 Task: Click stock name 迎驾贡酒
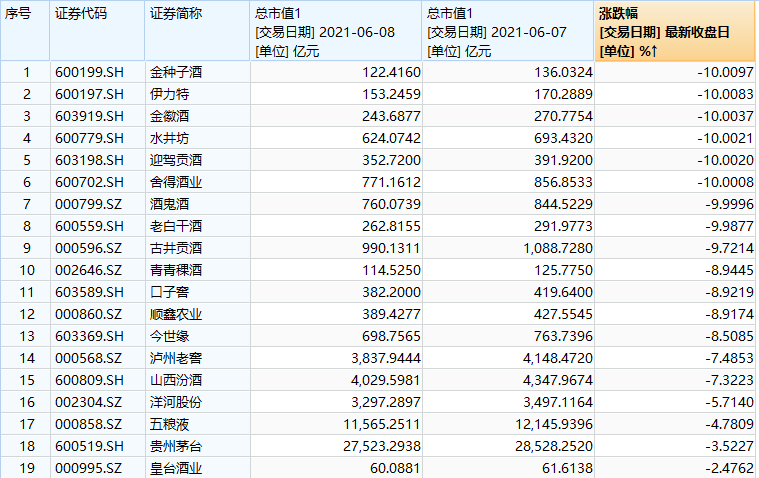[176, 160]
